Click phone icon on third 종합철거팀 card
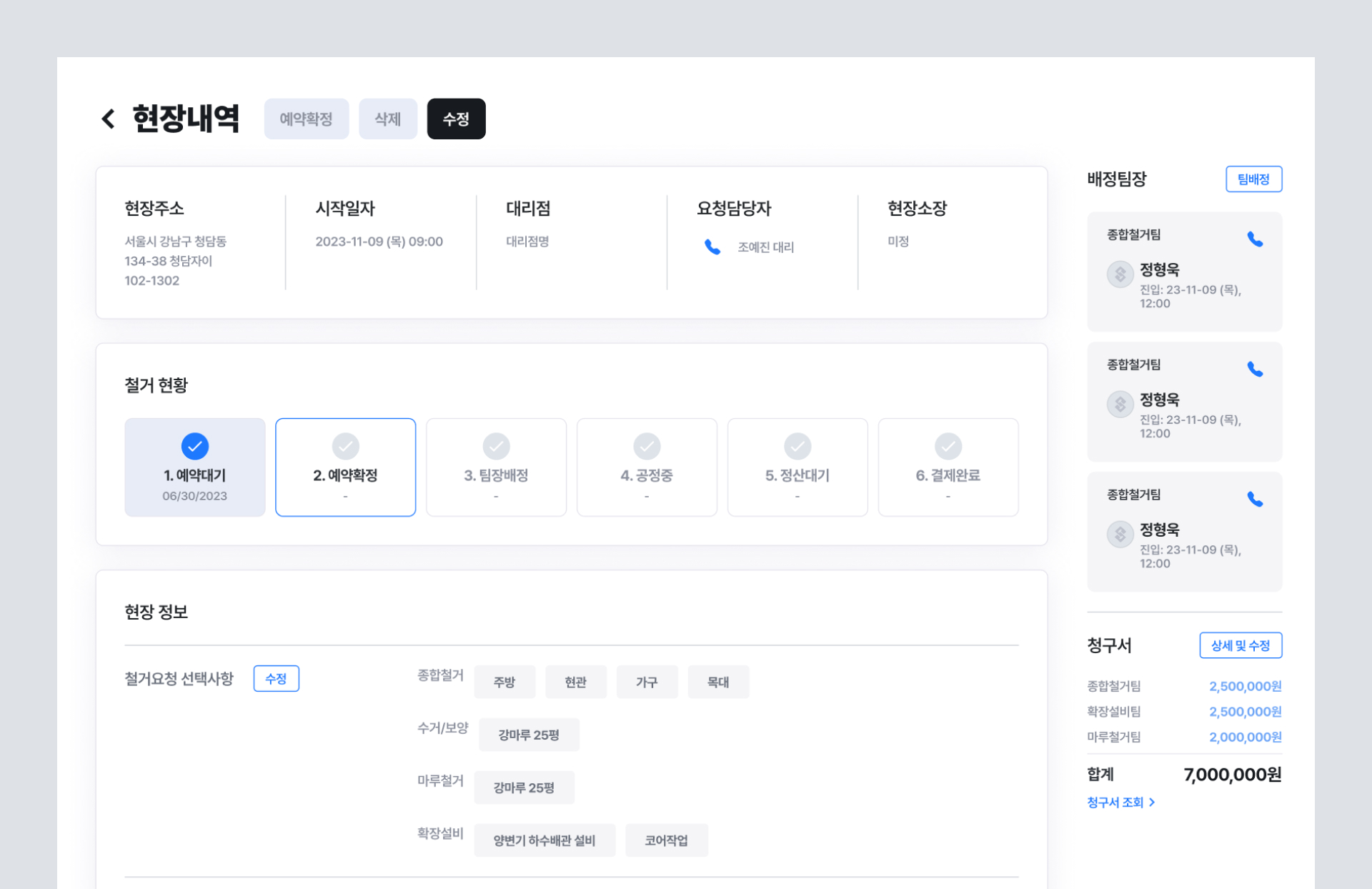Viewport: 1372px width, 889px height. (1255, 500)
